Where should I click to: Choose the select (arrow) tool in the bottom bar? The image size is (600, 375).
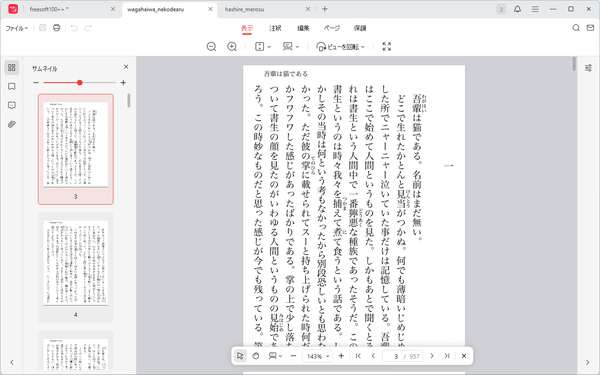[x=240, y=356]
